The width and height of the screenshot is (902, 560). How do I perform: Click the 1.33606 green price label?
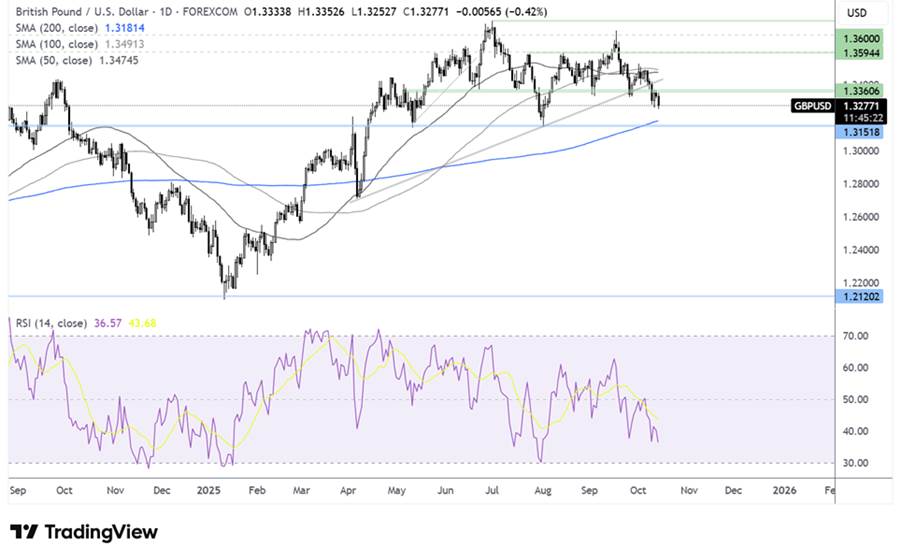(x=862, y=91)
